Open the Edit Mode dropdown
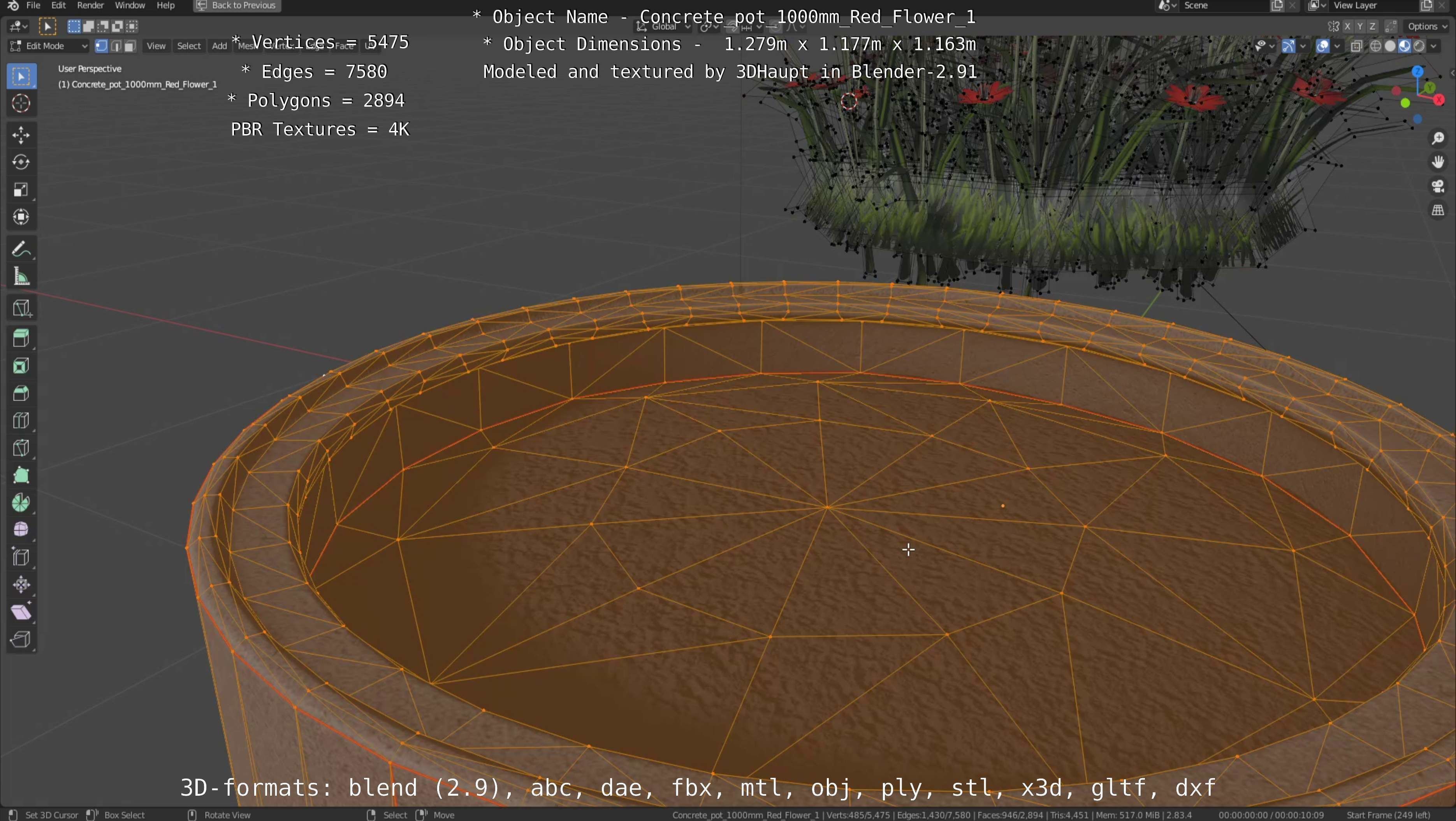Image resolution: width=1456 pixels, height=821 pixels. (x=49, y=46)
